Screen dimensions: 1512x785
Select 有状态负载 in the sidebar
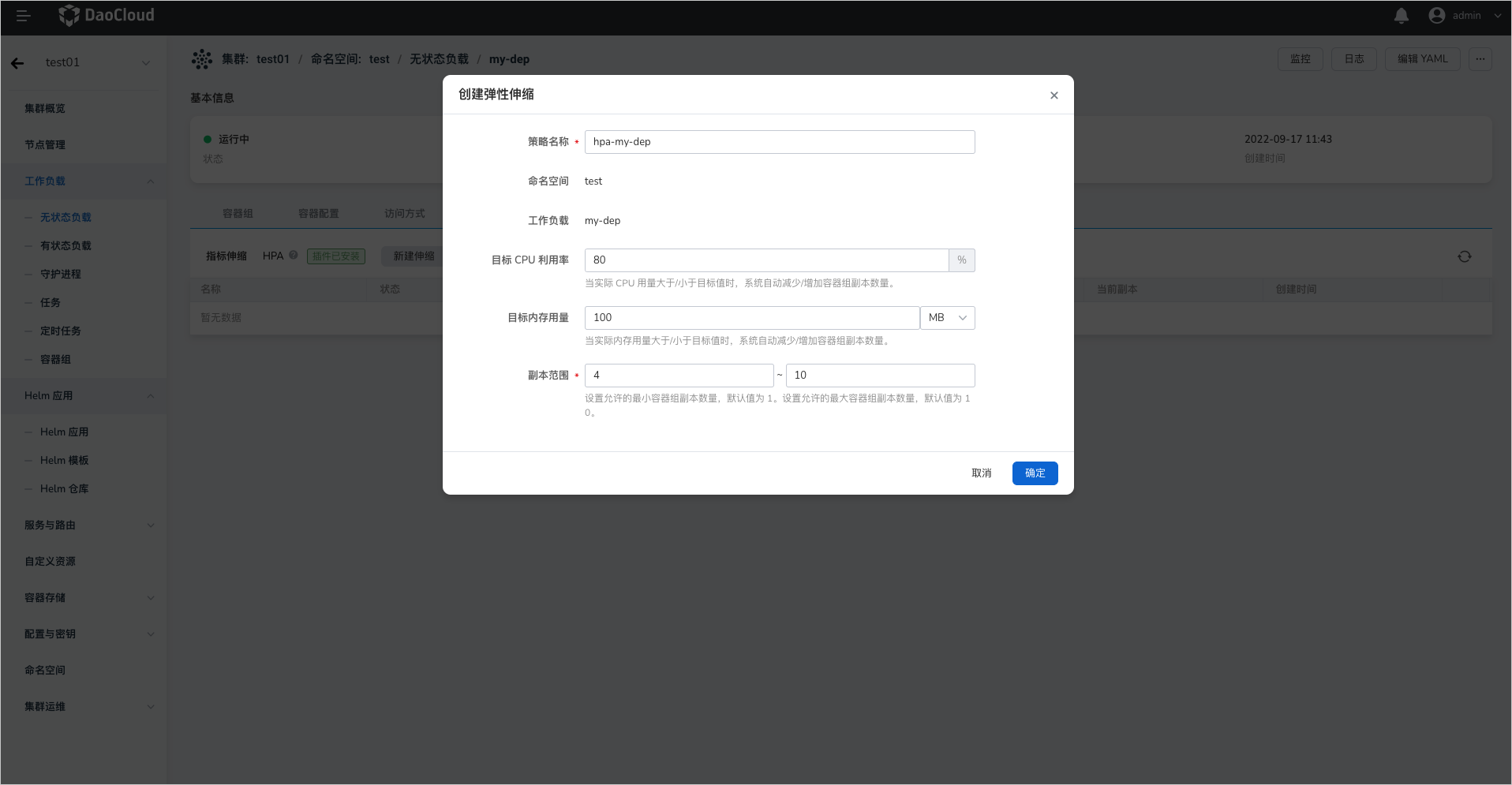point(65,246)
